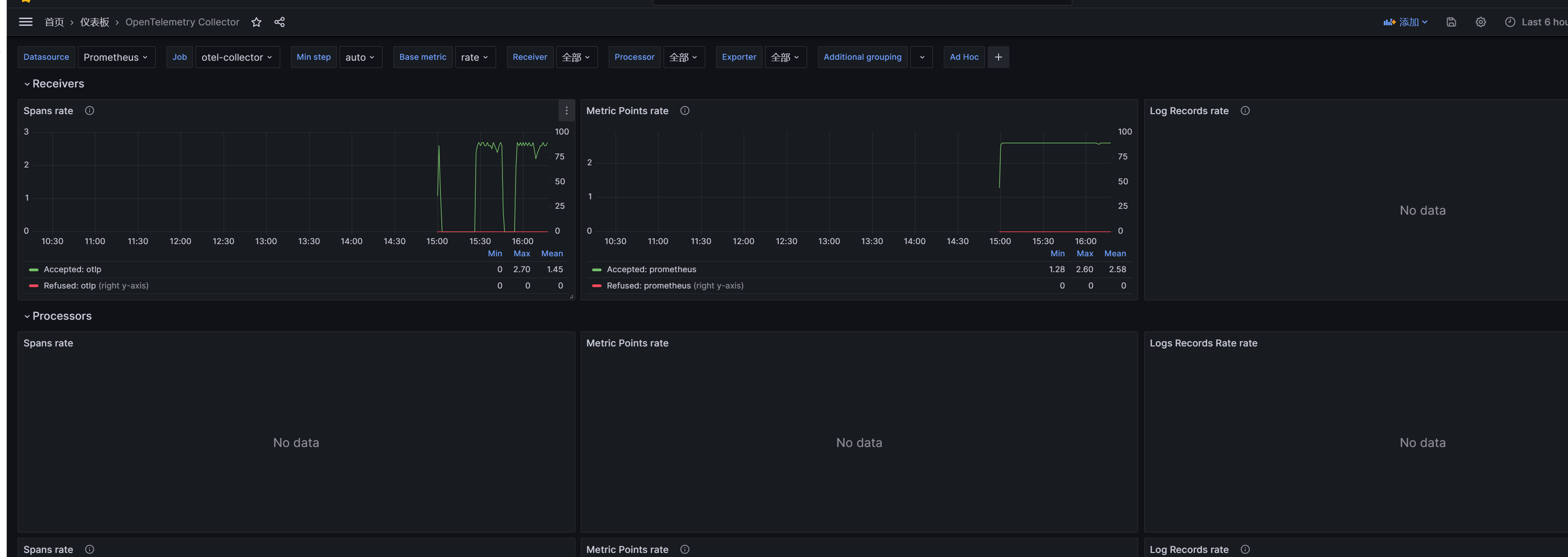This screenshot has height=557, width=1568.
Task: Open Spans rate panel three-dot menu
Action: pyautogui.click(x=566, y=111)
